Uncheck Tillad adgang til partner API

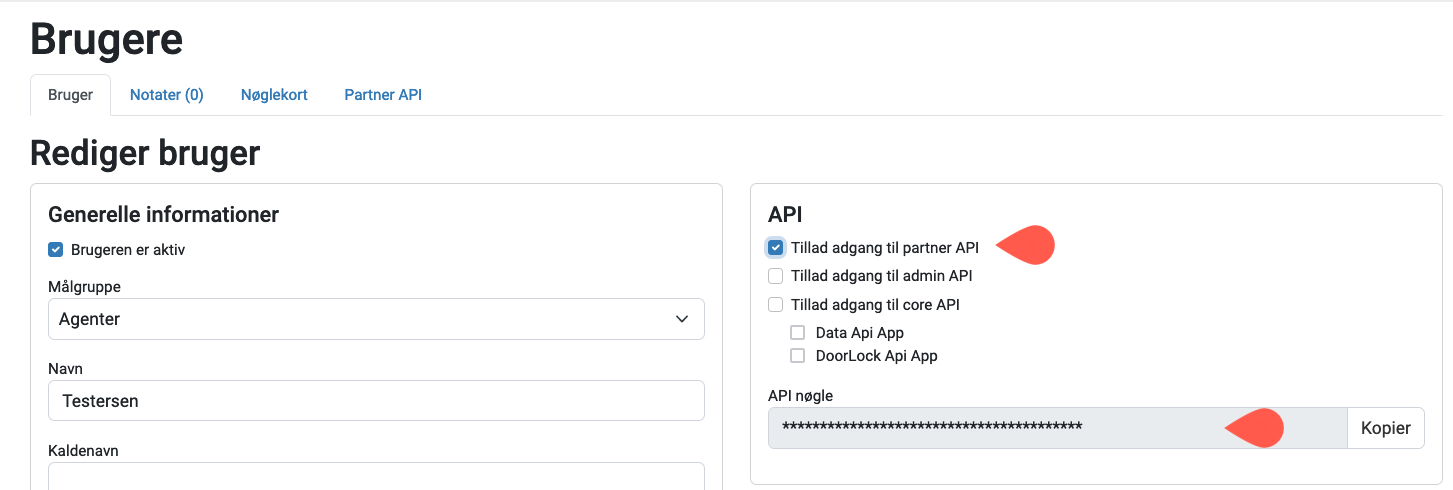click(776, 247)
